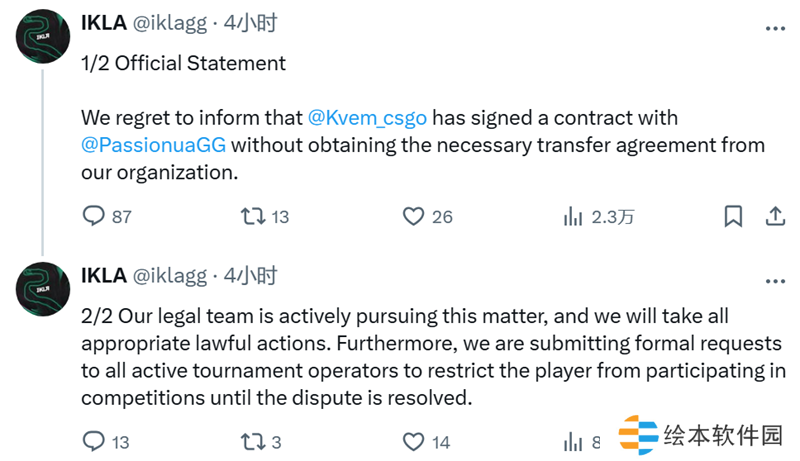Like the second IKLA tweet
The image size is (800, 461).
click(x=414, y=441)
